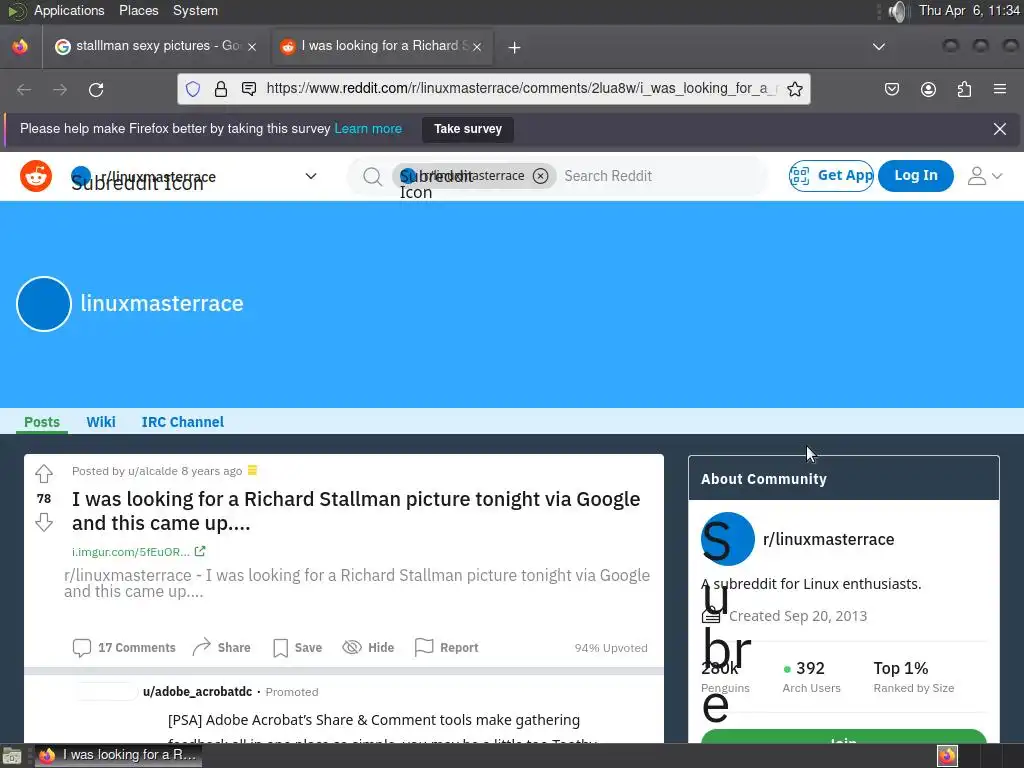Click the 17 Comments speech bubble icon

tap(82, 647)
